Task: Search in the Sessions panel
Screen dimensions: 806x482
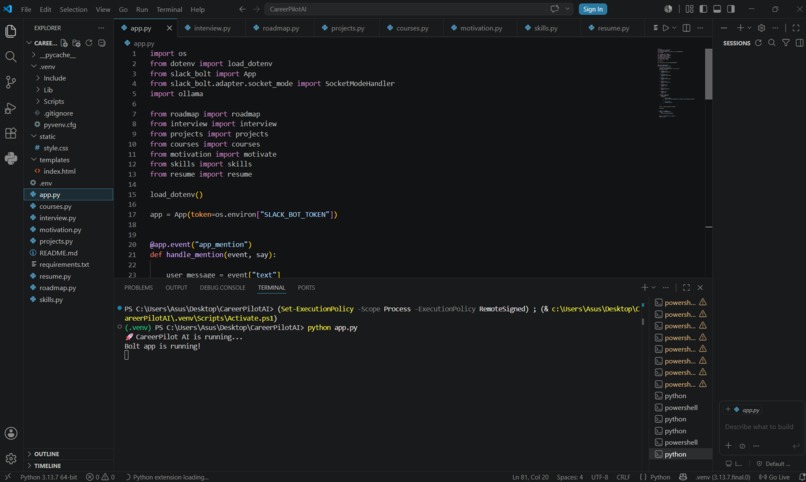Action: [x=772, y=43]
